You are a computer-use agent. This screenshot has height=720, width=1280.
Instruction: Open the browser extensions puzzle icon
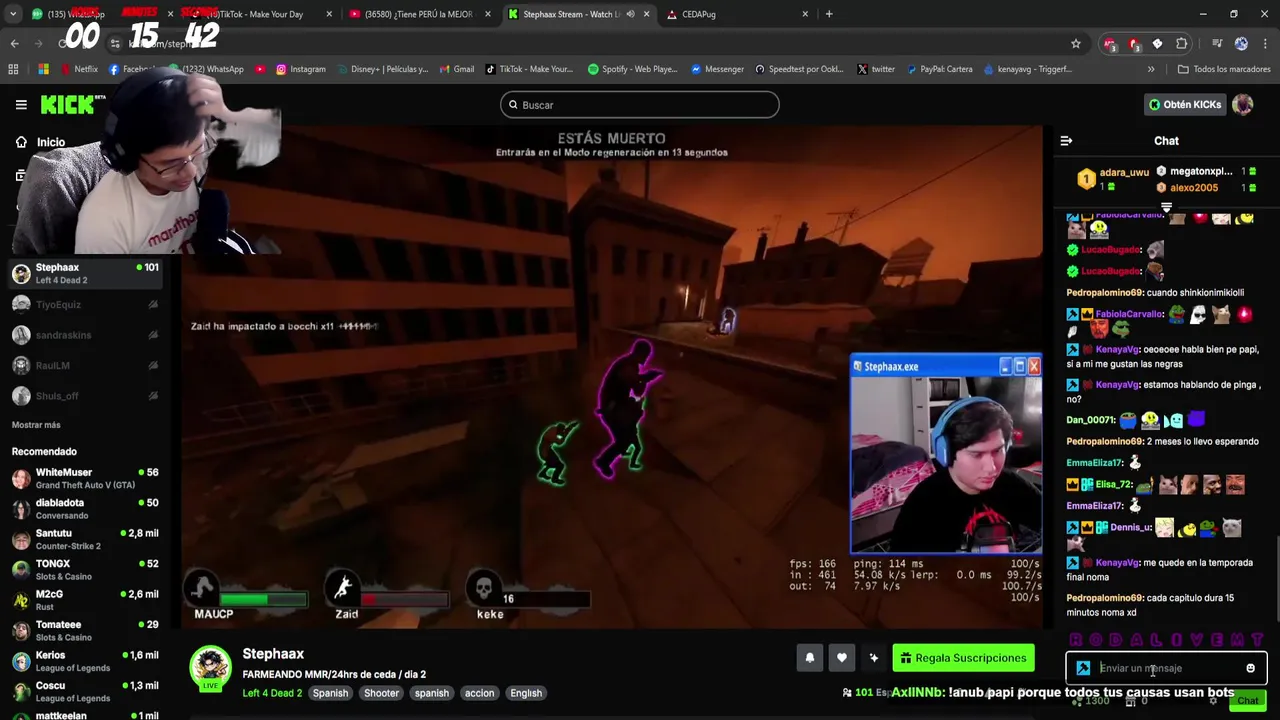click(1182, 44)
